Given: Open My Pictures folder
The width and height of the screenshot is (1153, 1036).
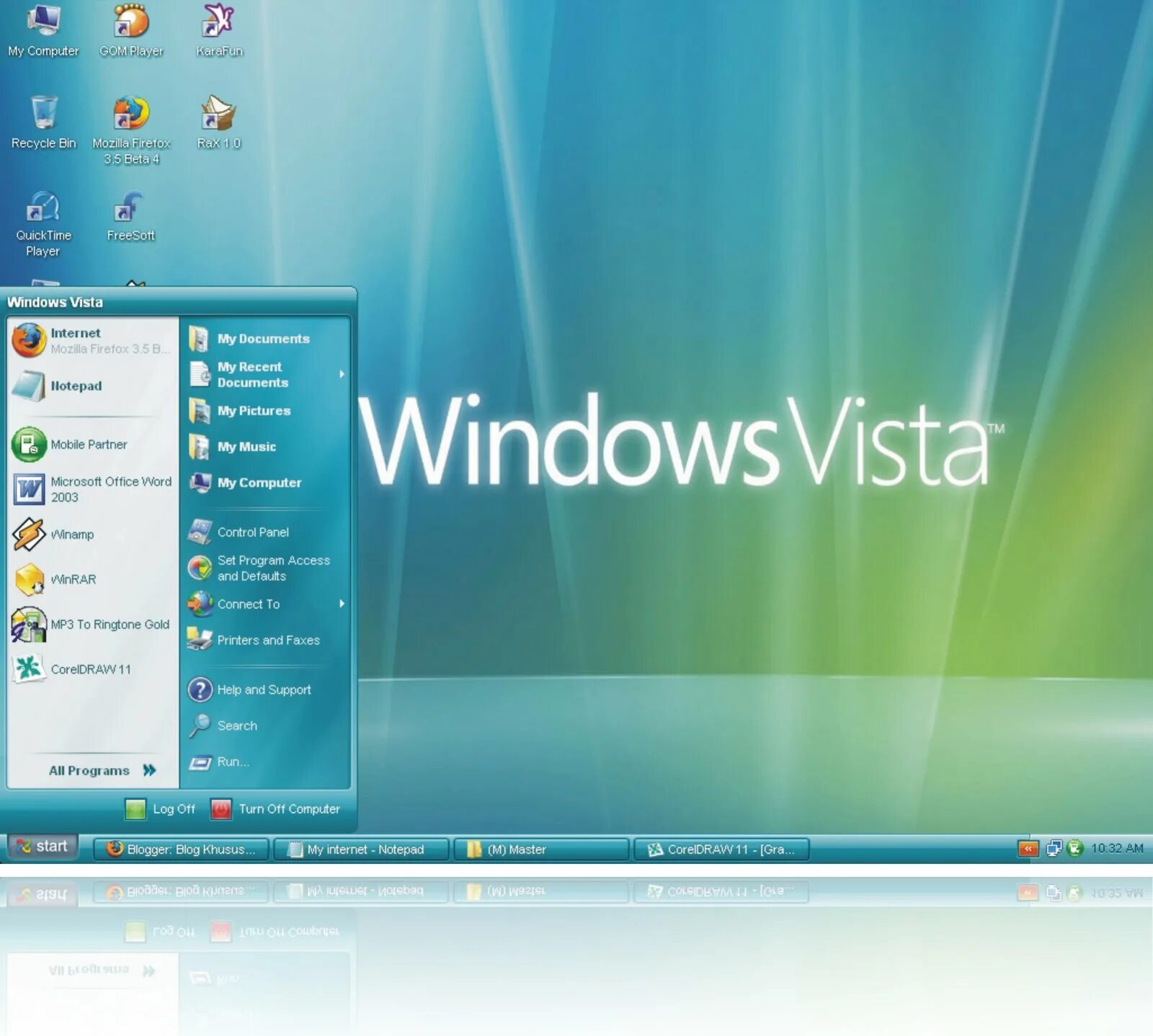Looking at the screenshot, I should click(x=265, y=411).
